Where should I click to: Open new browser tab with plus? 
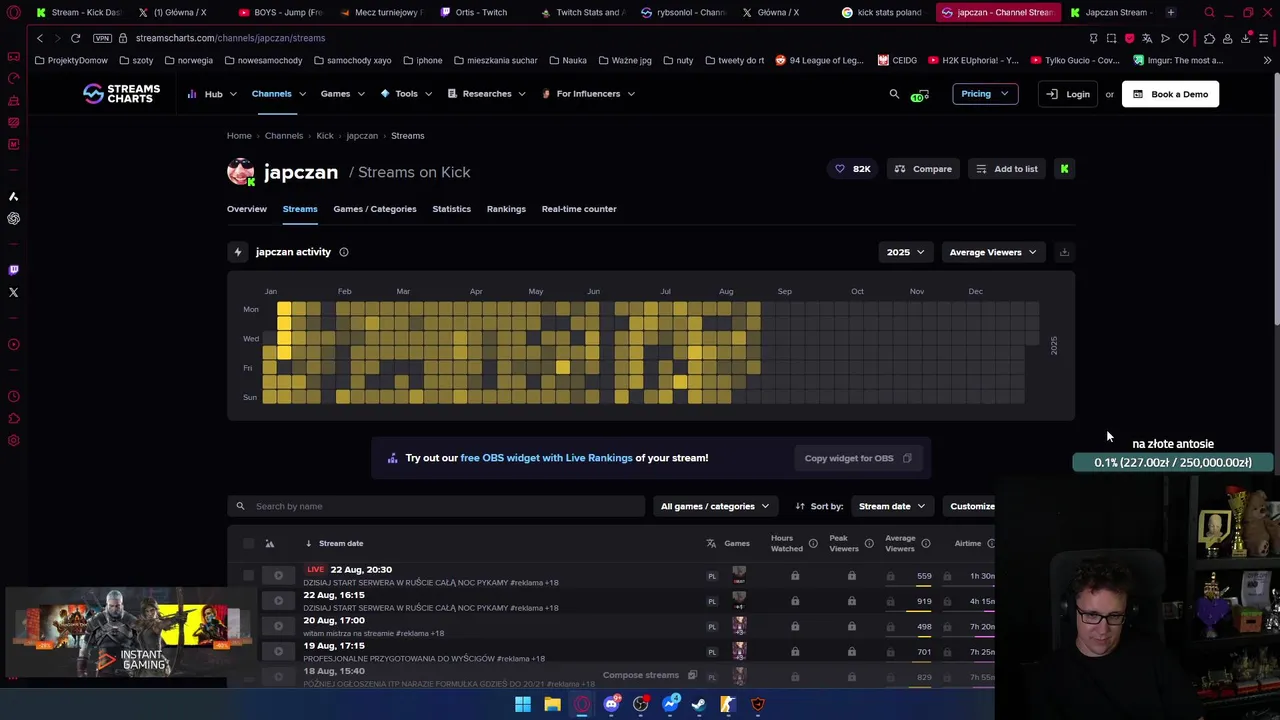tap(1170, 12)
